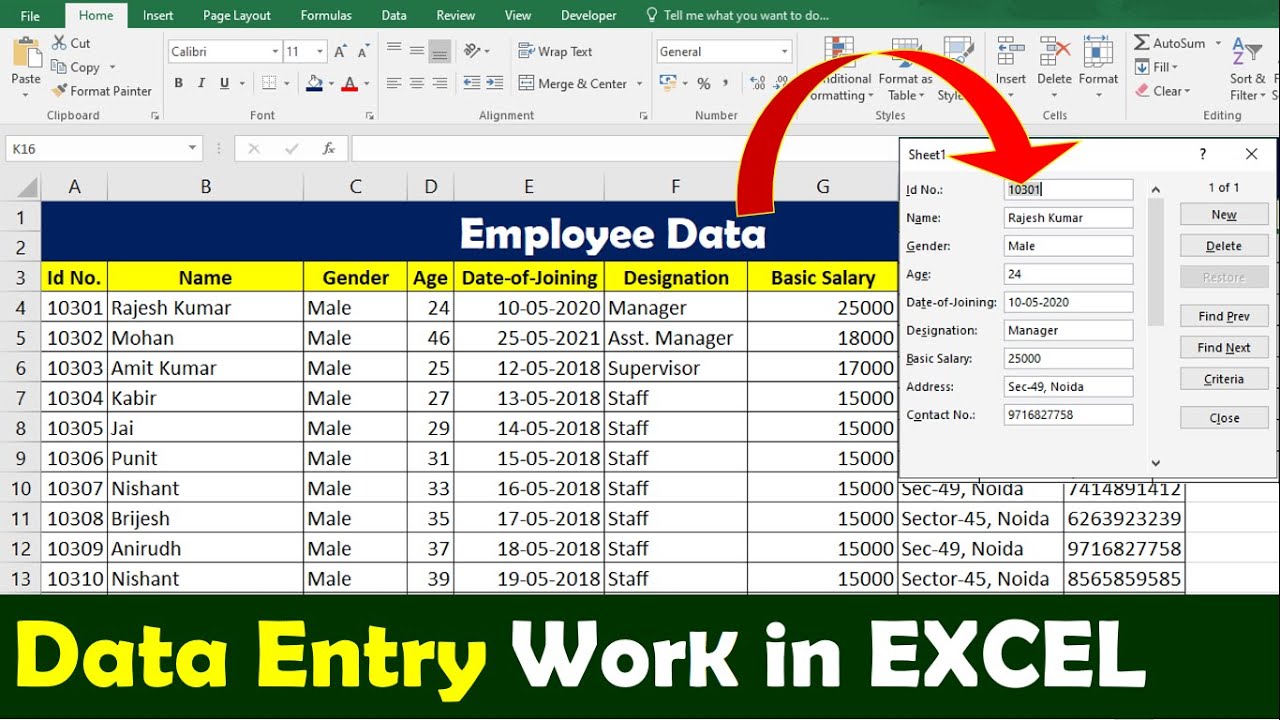Toggle Bold formatting
Screen dimensions: 1280x720
[x=179, y=84]
